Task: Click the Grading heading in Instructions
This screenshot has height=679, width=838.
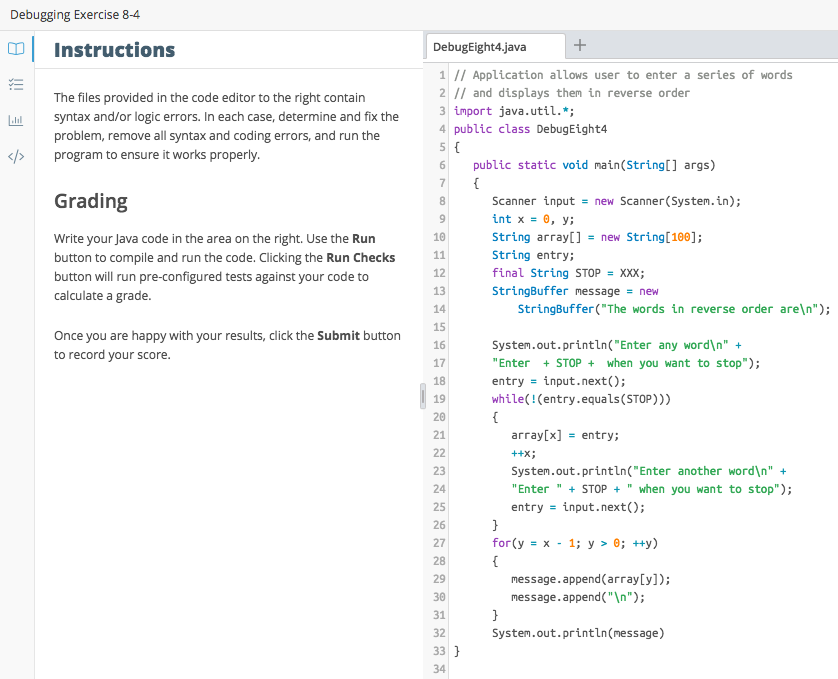Action: pyautogui.click(x=90, y=200)
